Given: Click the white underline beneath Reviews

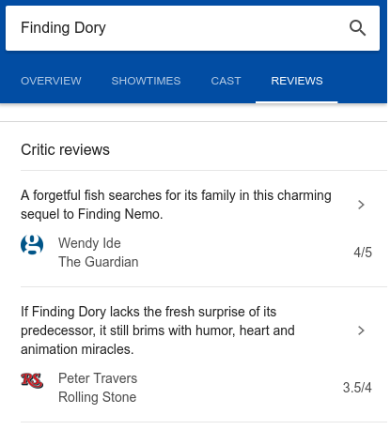Looking at the screenshot, I should pos(297,102).
